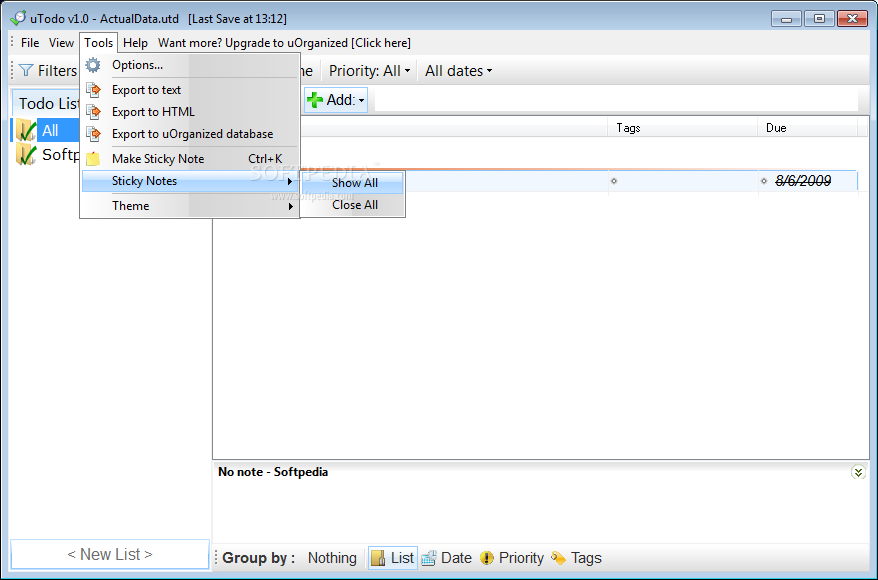Image resolution: width=878 pixels, height=580 pixels.
Task: Click the New List button
Action: pos(110,554)
